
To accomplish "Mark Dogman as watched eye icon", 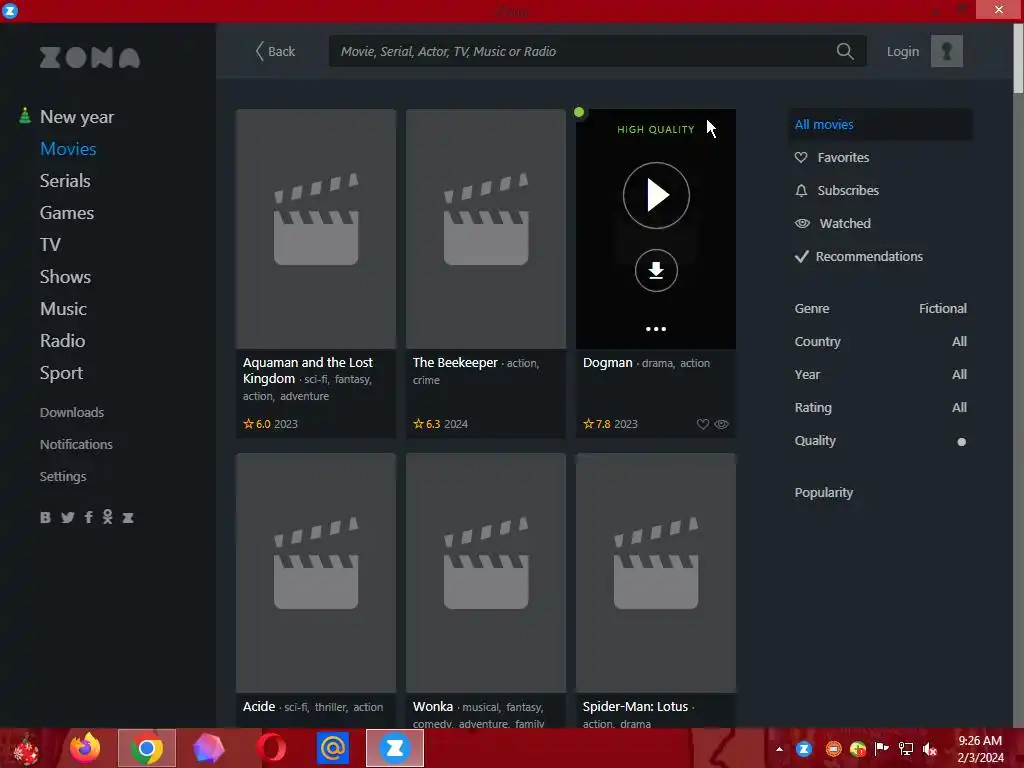I will point(721,424).
